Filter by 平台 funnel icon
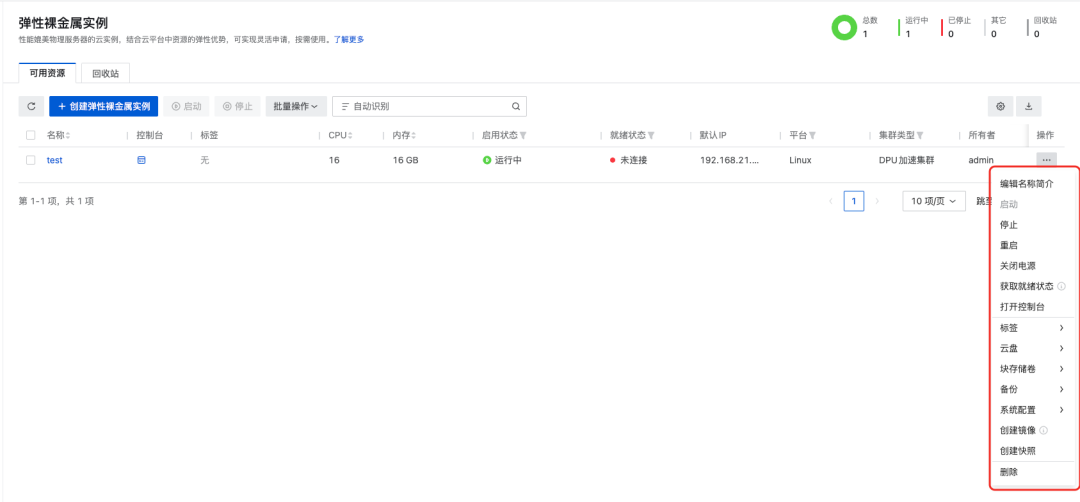Viewport: 1080px width, 502px height. point(813,136)
